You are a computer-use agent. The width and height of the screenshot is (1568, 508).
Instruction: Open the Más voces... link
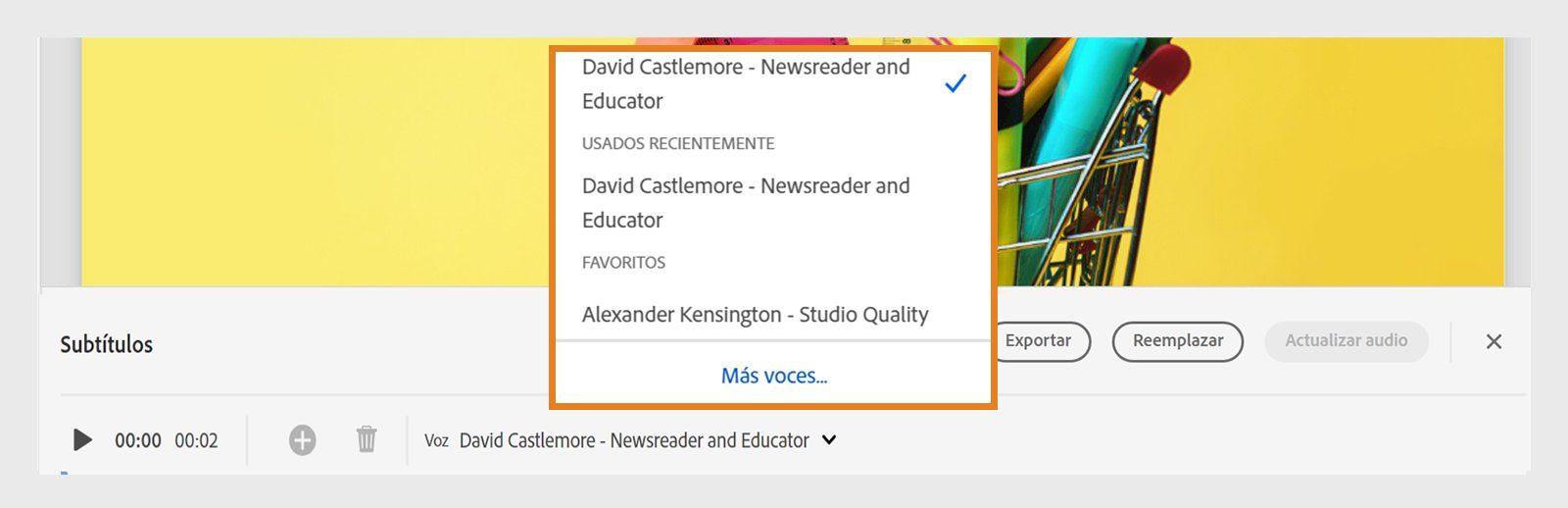click(x=774, y=376)
